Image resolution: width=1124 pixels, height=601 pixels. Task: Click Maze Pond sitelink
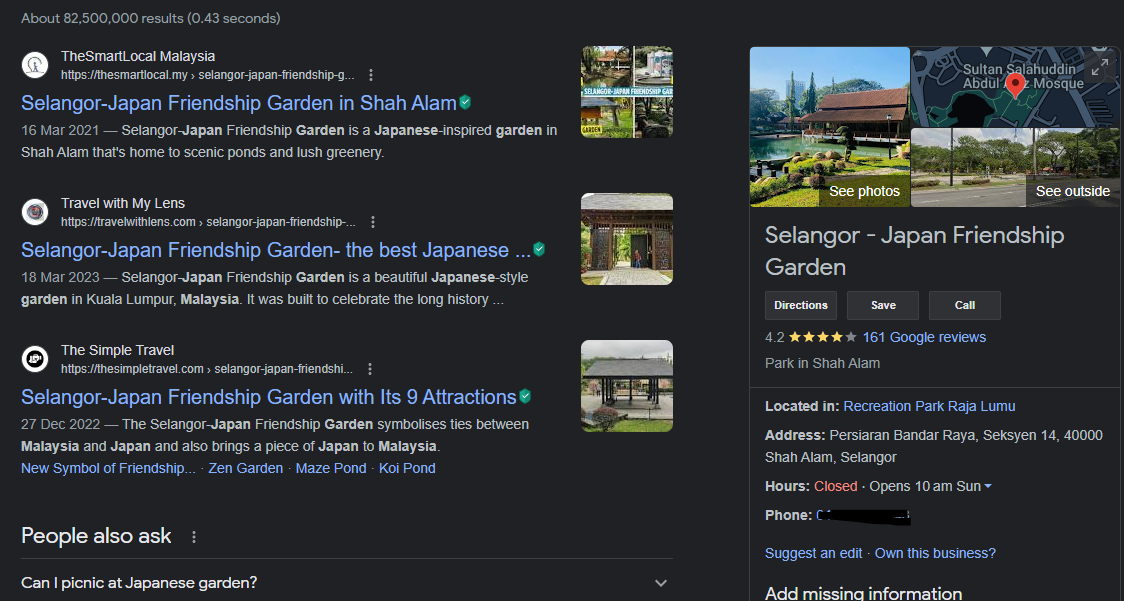(x=330, y=468)
